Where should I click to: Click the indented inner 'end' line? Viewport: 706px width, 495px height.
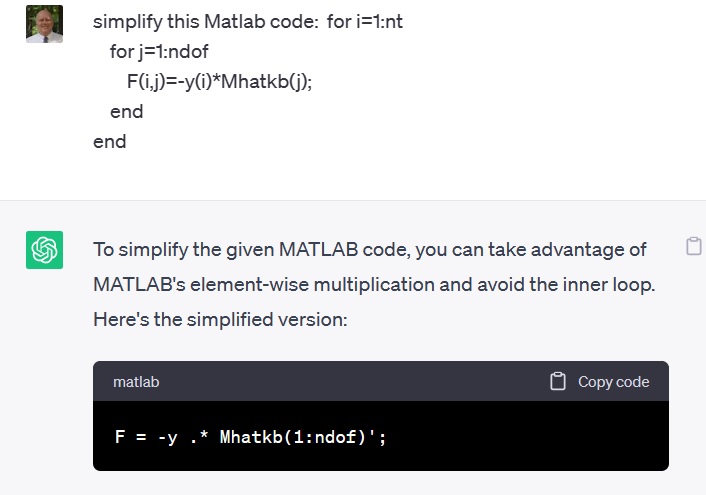pyautogui.click(x=127, y=112)
